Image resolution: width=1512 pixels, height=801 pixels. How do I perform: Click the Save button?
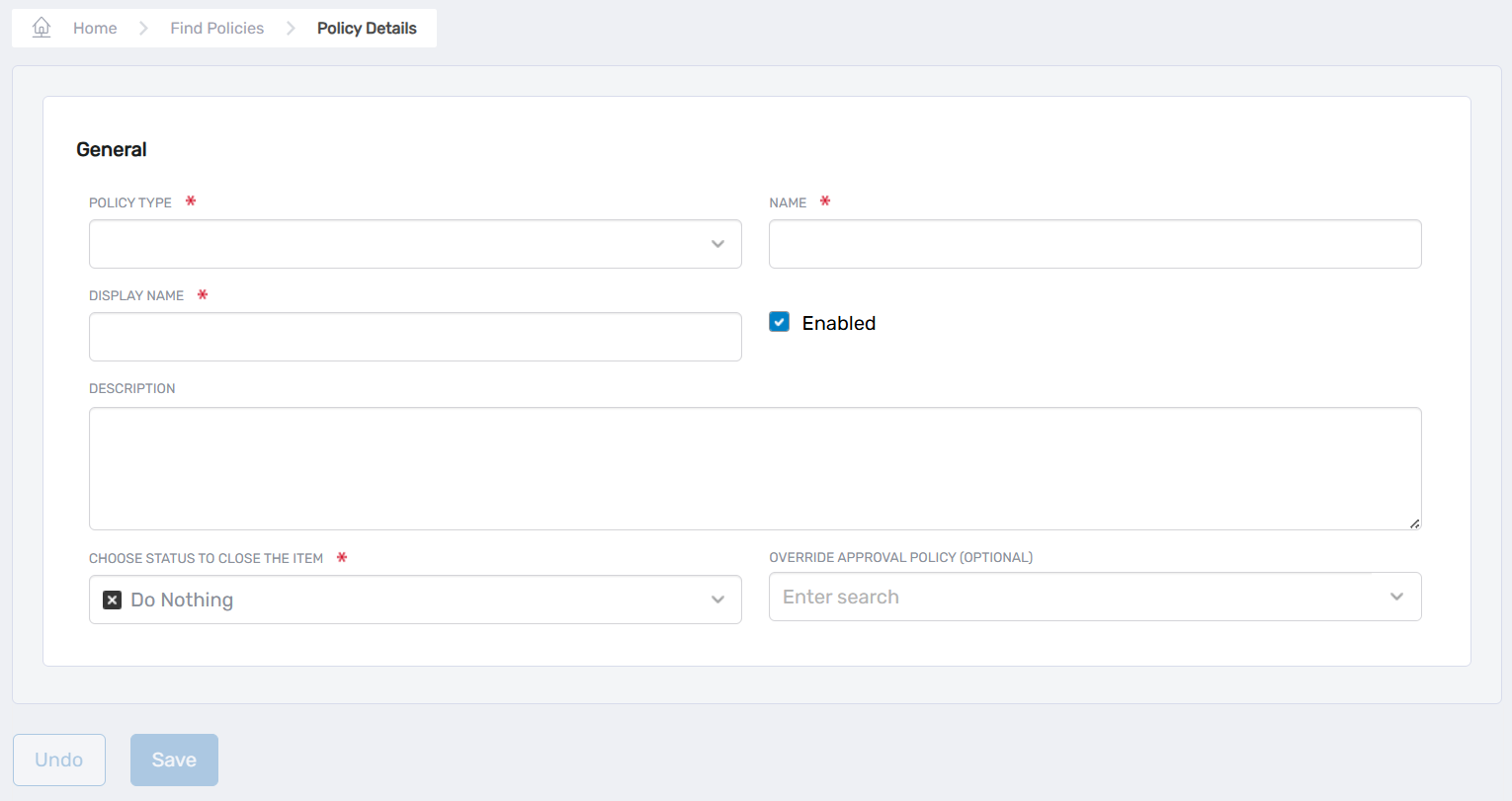[x=174, y=760]
